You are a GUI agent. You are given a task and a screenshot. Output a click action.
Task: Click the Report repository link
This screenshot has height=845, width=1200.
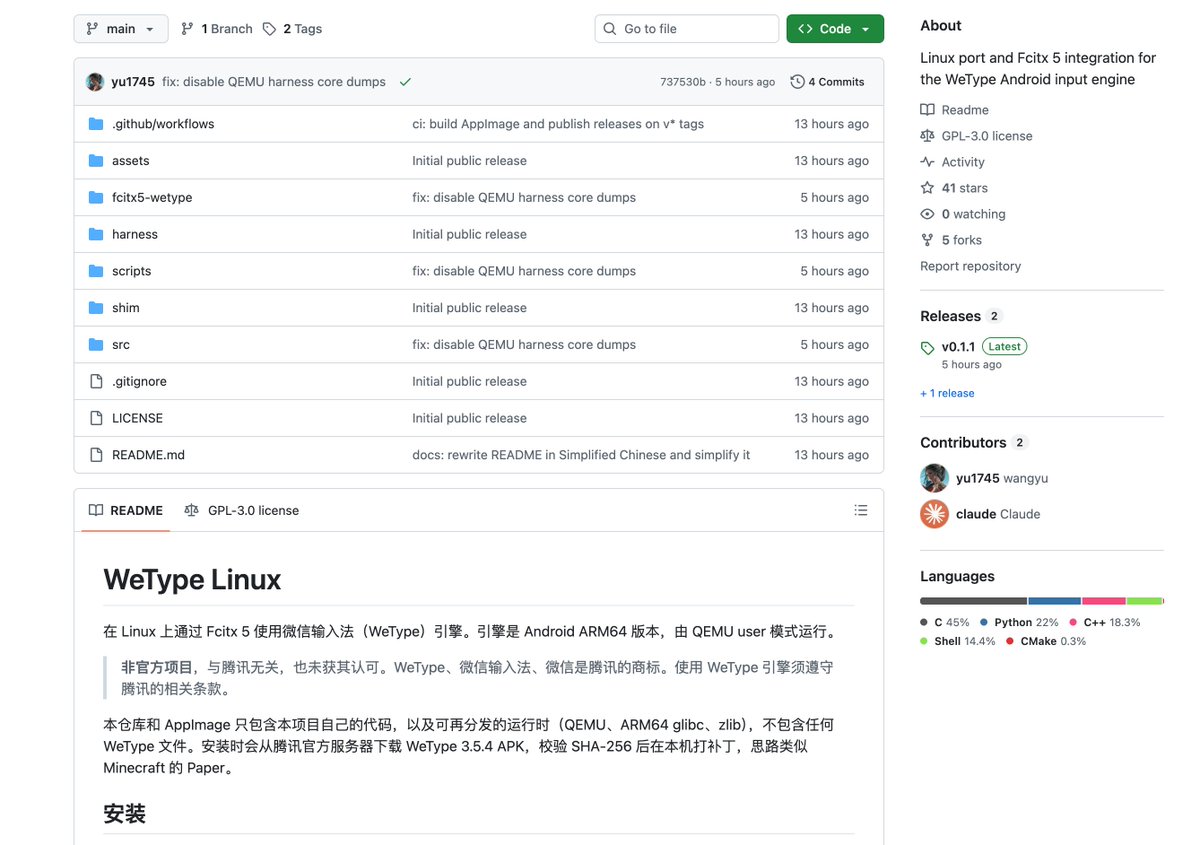[x=970, y=266]
